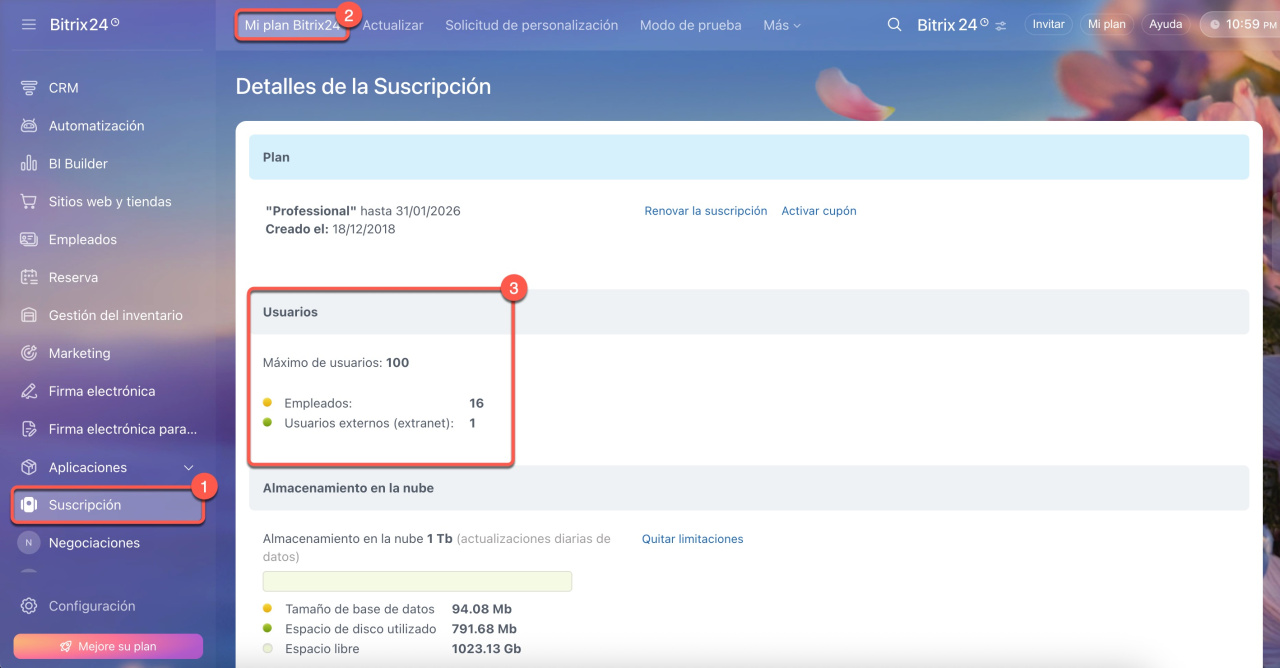The image size is (1280, 668).
Task: Click the Gestión del inventario icon
Action: [x=29, y=316]
